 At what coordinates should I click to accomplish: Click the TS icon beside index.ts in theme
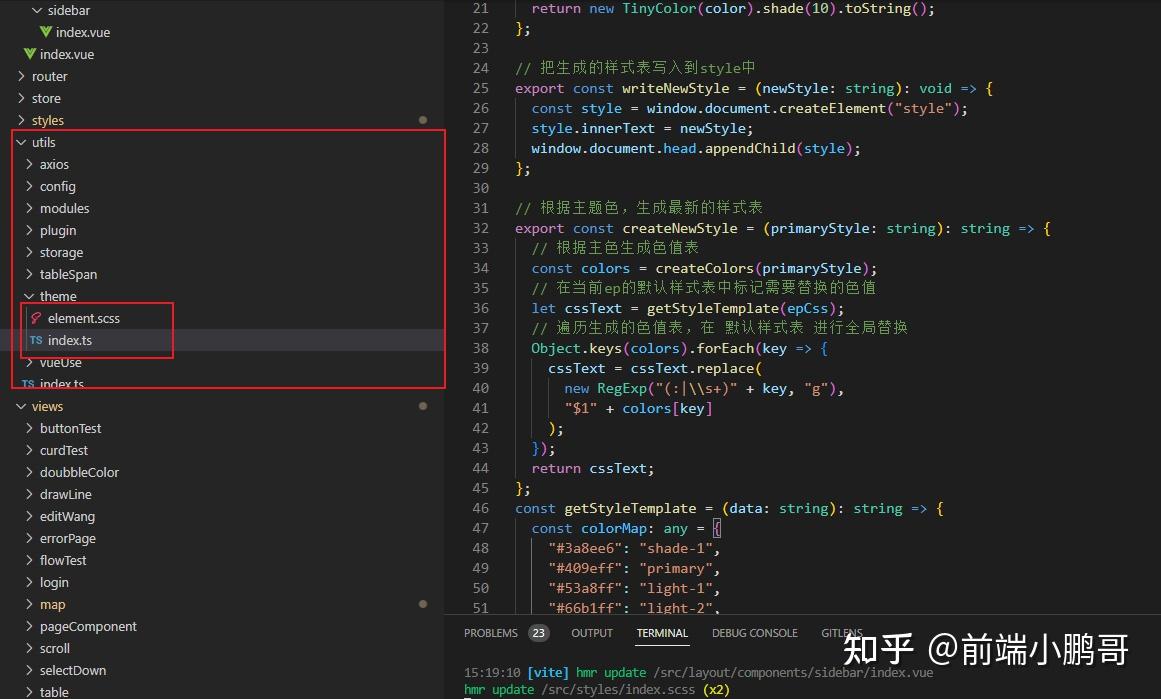click(x=38, y=340)
